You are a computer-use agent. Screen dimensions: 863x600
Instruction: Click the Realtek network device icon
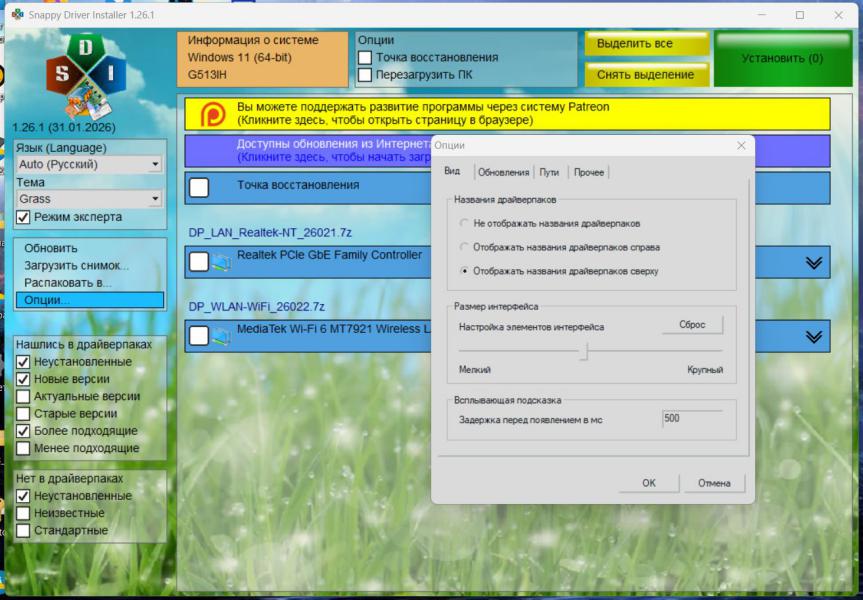pyautogui.click(x=221, y=262)
